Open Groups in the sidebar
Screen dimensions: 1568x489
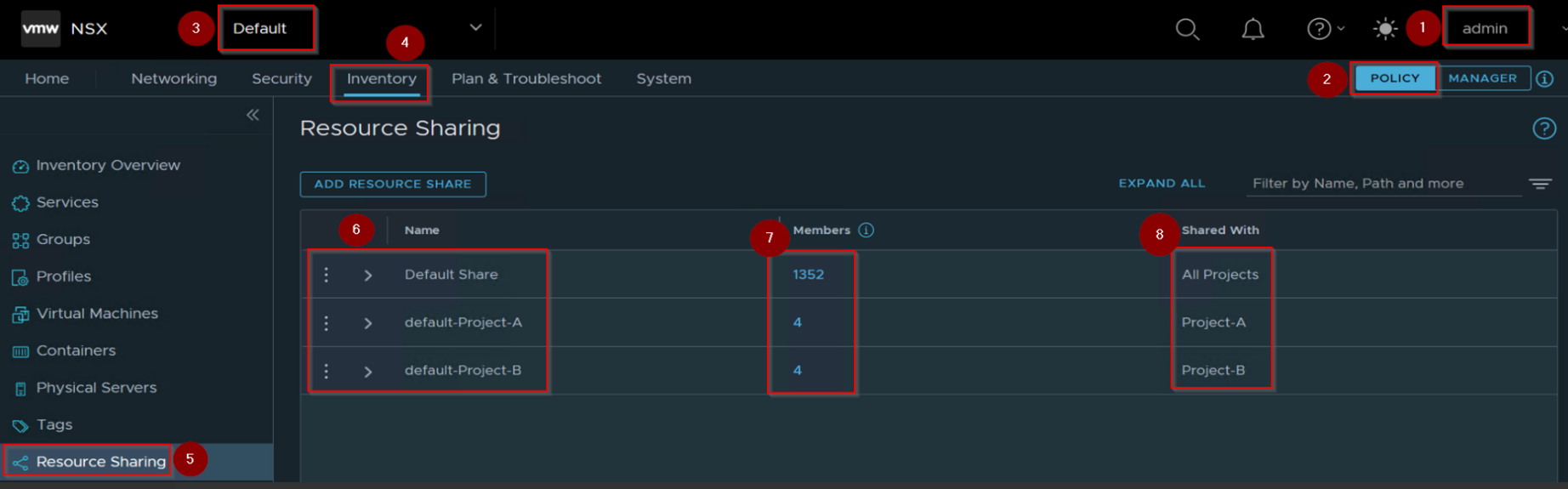[63, 240]
